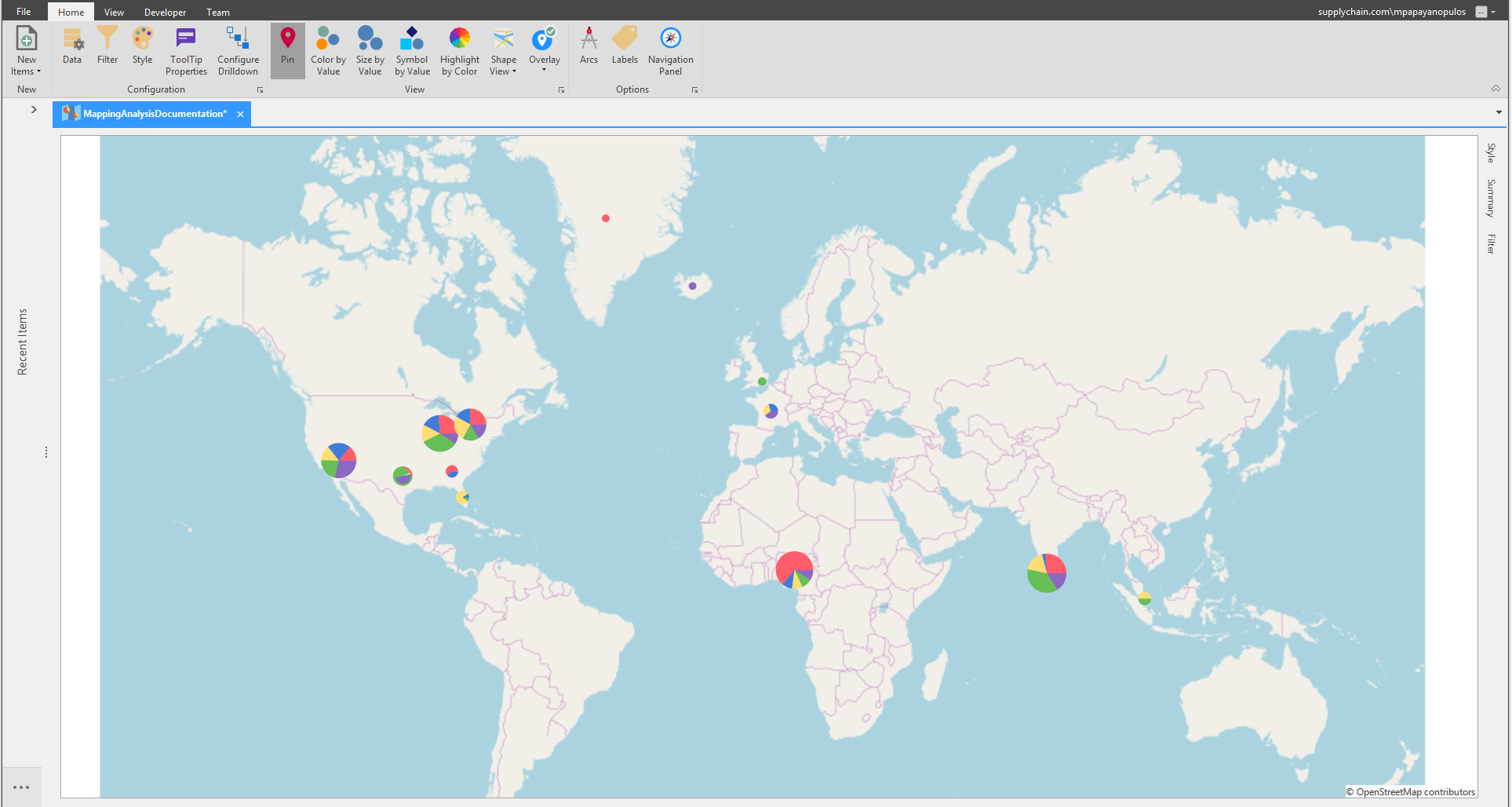
Task: Click Configure Drilldown
Action: (238, 51)
